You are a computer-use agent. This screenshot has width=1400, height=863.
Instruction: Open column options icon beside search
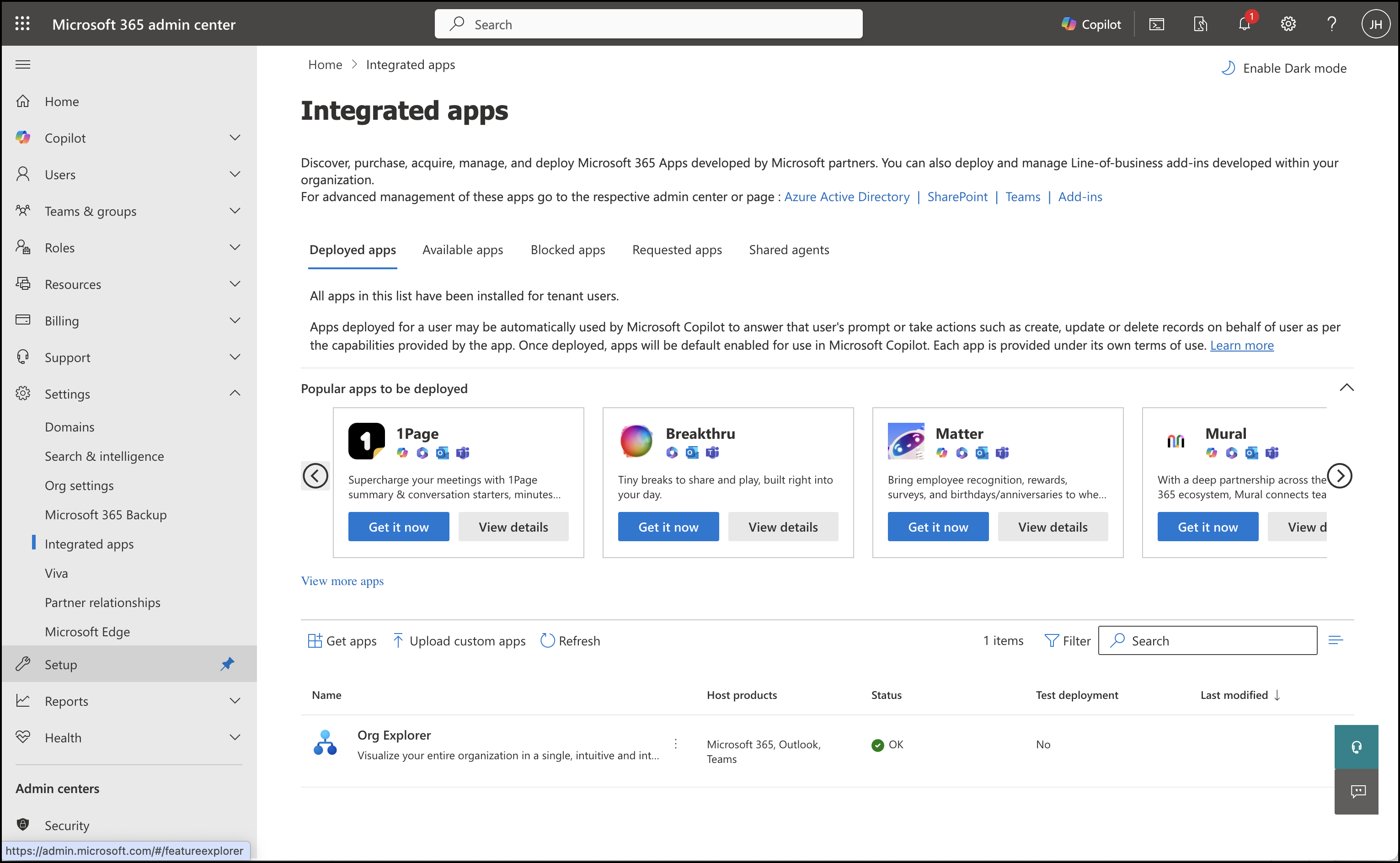coord(1336,640)
